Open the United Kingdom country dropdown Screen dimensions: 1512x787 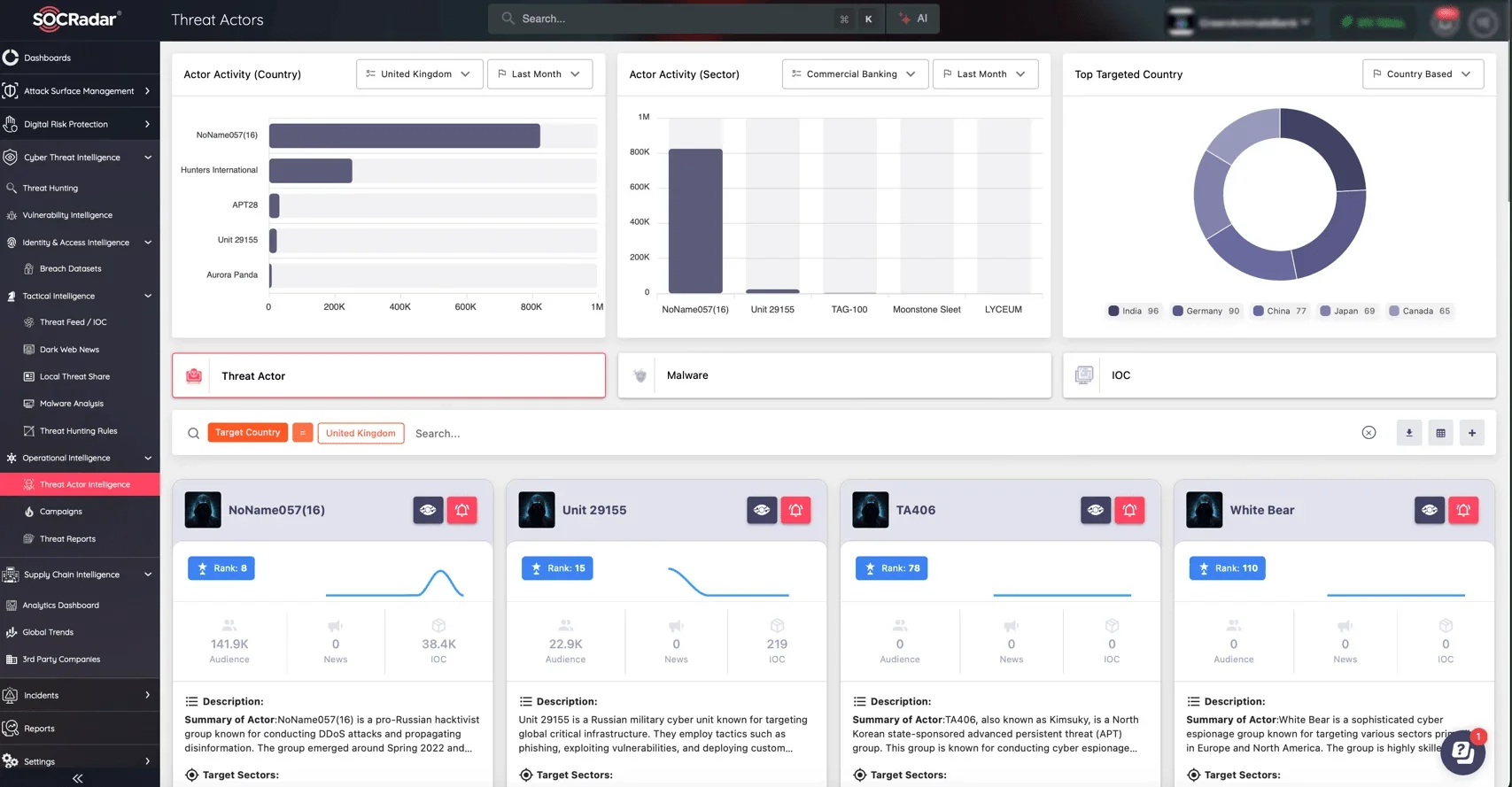coord(419,74)
